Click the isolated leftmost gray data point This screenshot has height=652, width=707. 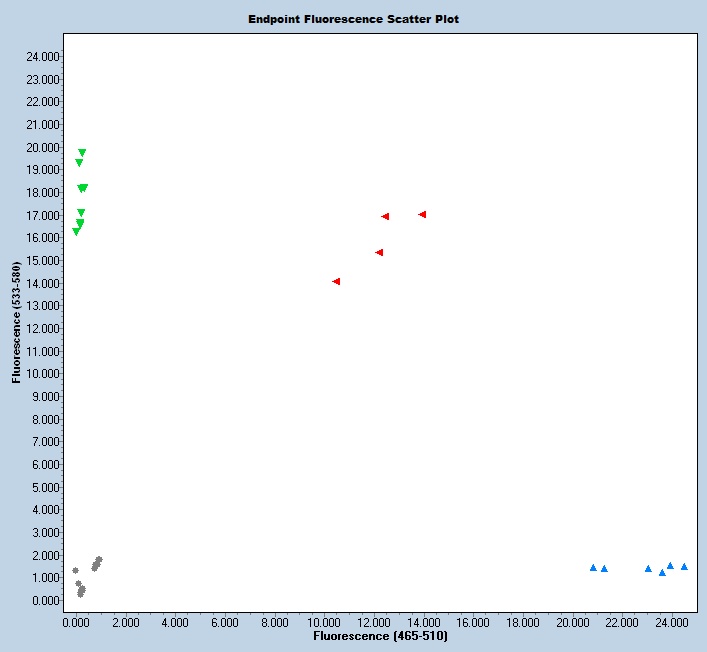(x=75, y=570)
